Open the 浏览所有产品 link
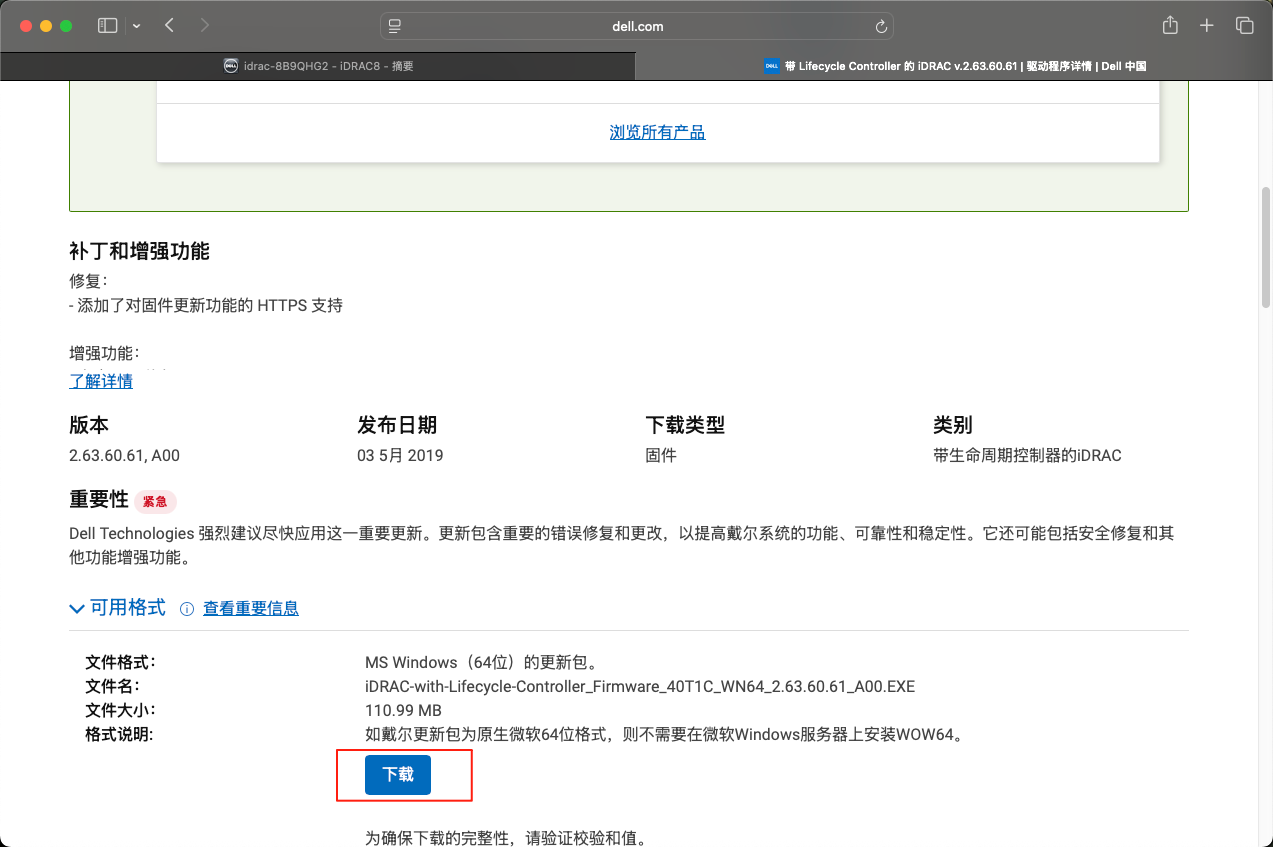1273x847 pixels. 657,132
